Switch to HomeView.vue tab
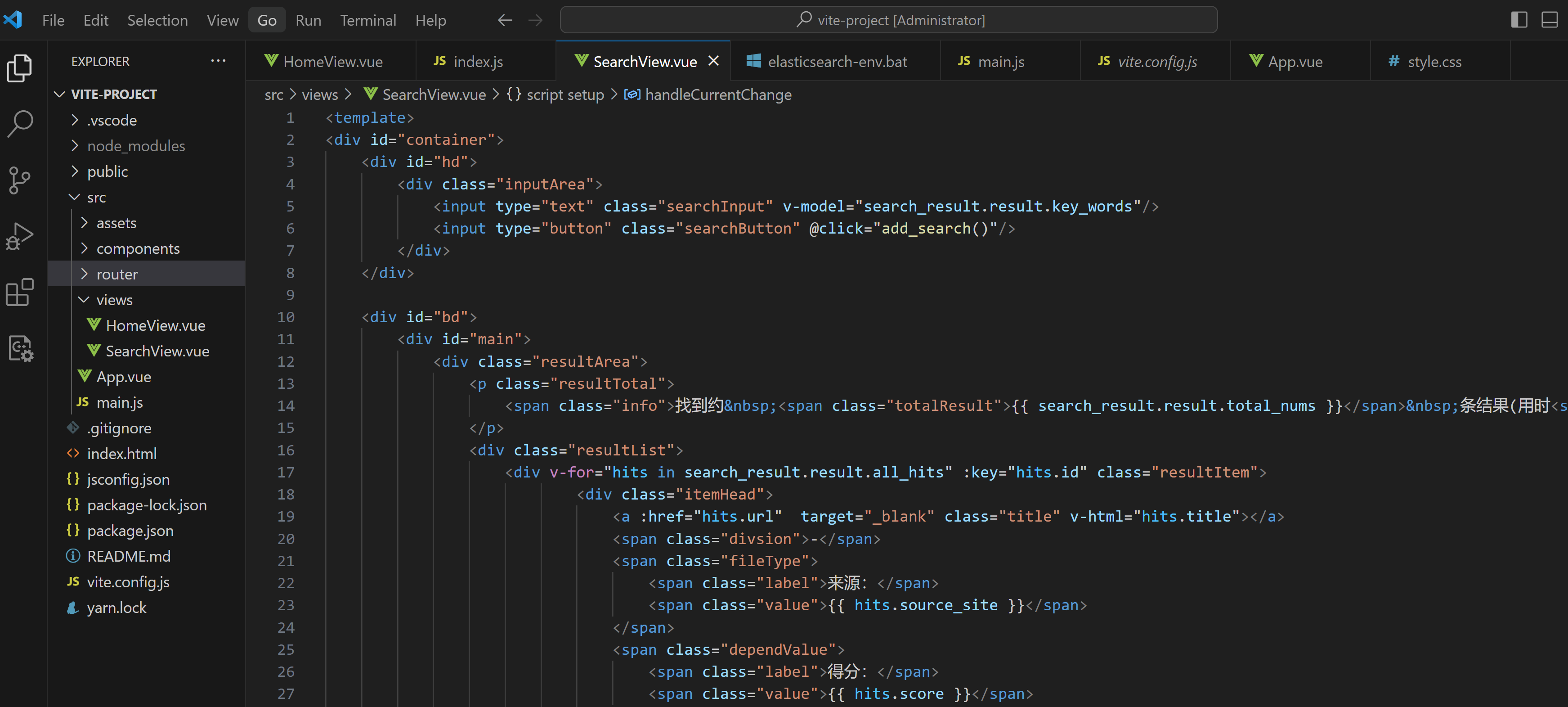 point(332,61)
